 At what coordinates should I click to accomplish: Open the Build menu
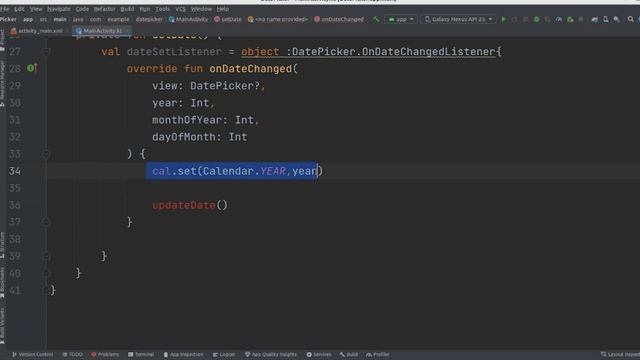(x=127, y=9)
